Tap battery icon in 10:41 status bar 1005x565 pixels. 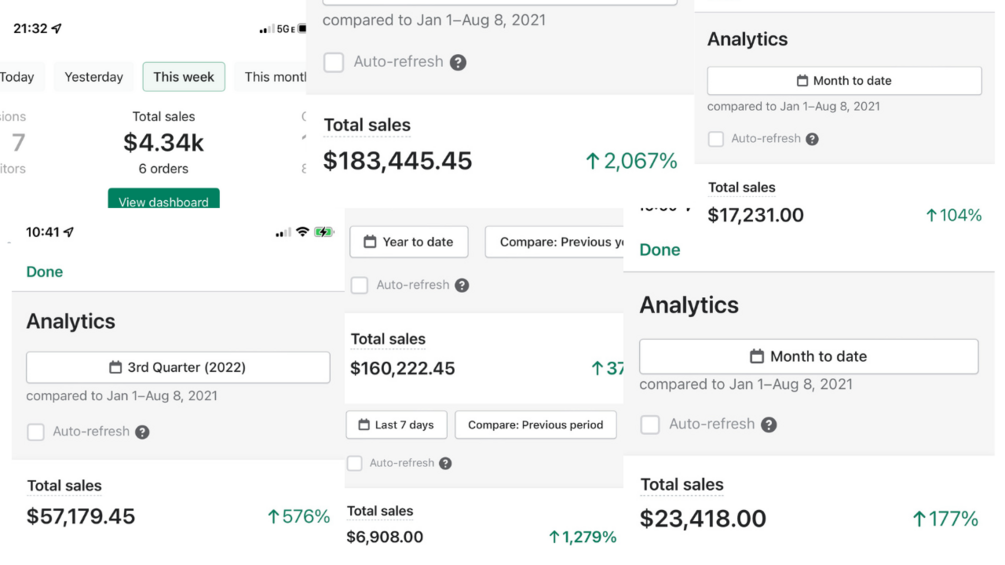tap(324, 232)
